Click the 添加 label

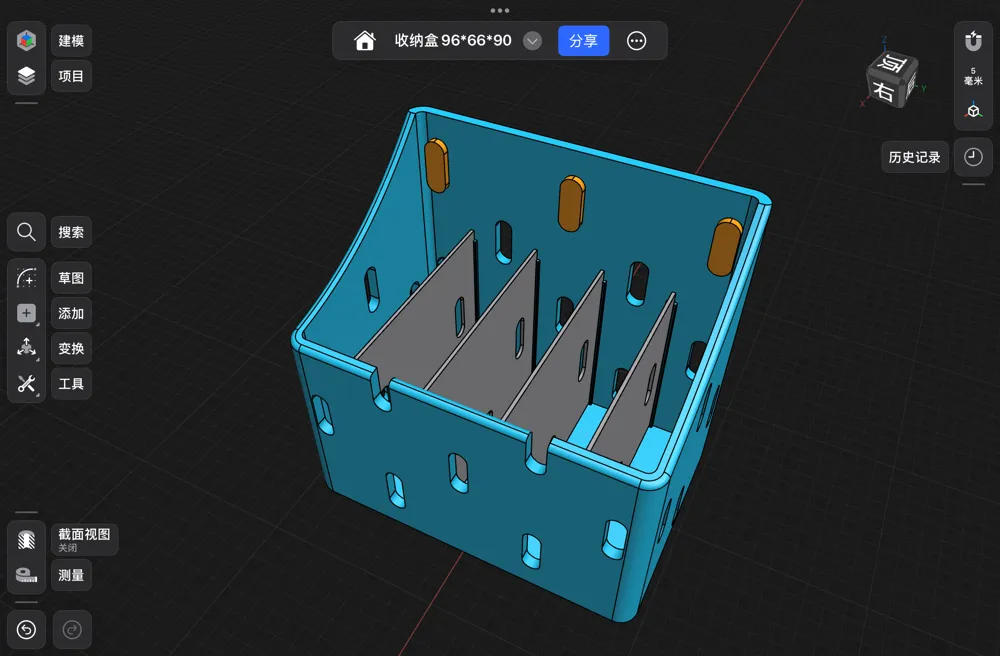click(71, 313)
